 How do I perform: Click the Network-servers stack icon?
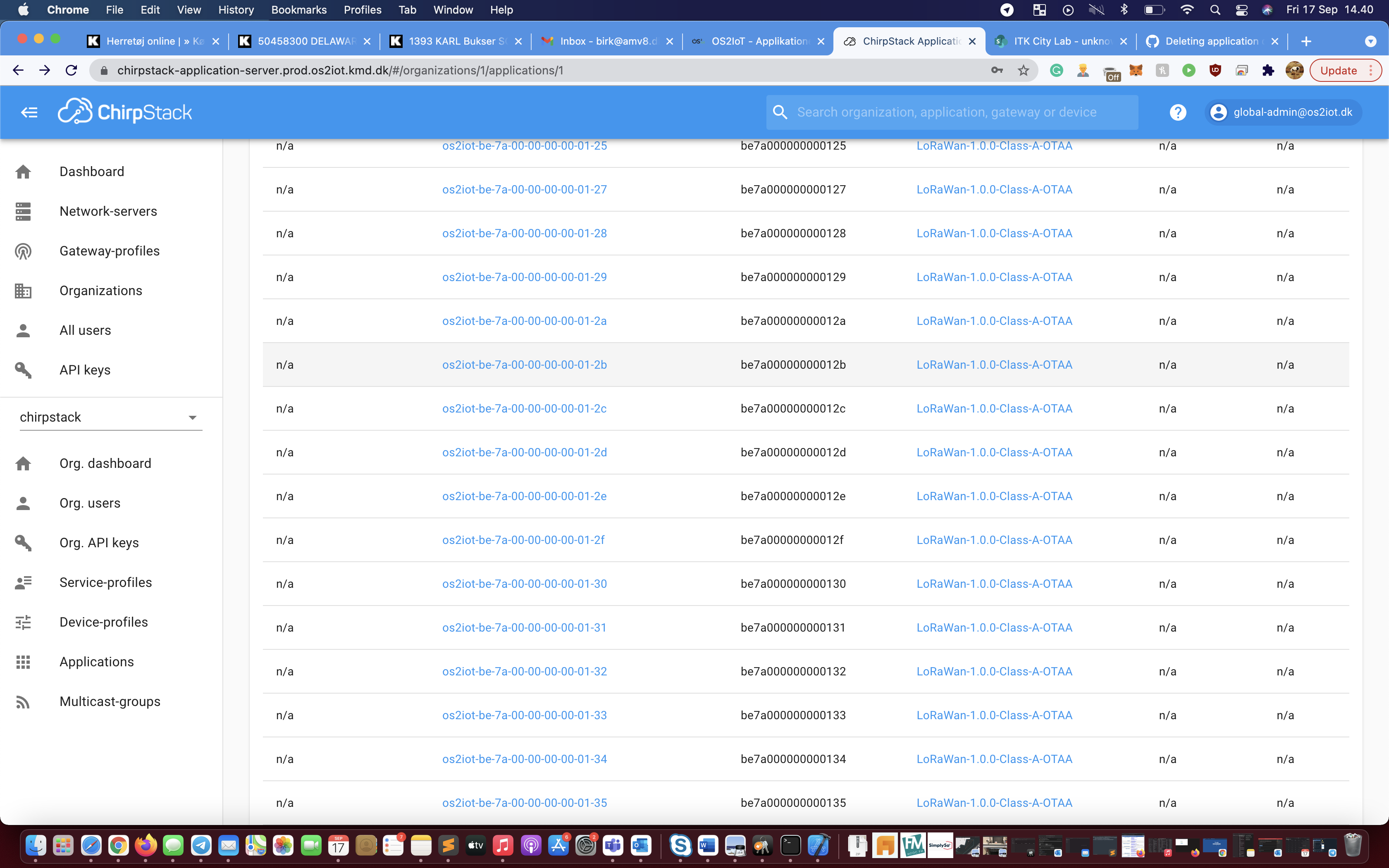coord(23,211)
